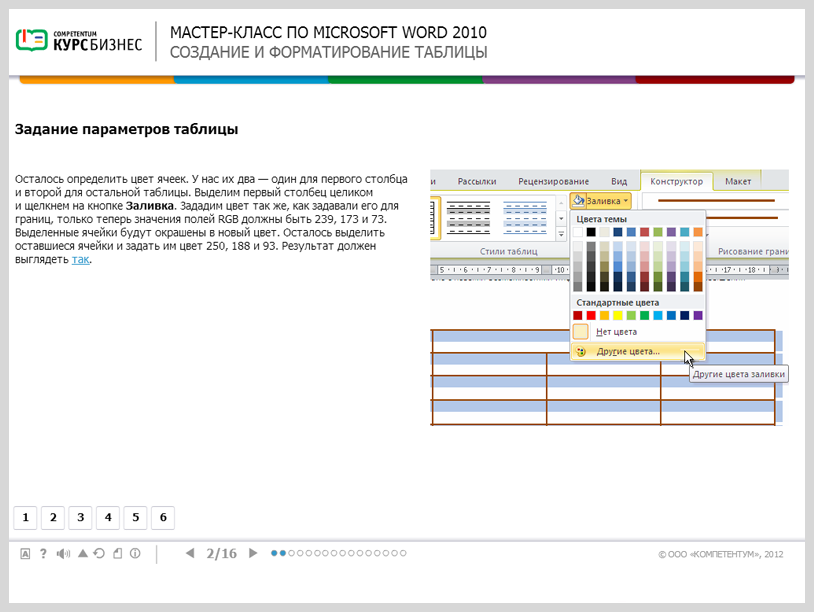Open step 3 of the lesson
This screenshot has height=612, width=814.
80,518
